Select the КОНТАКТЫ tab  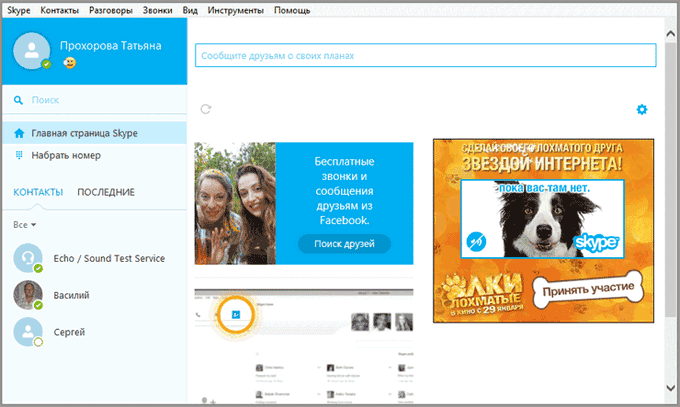point(38,192)
